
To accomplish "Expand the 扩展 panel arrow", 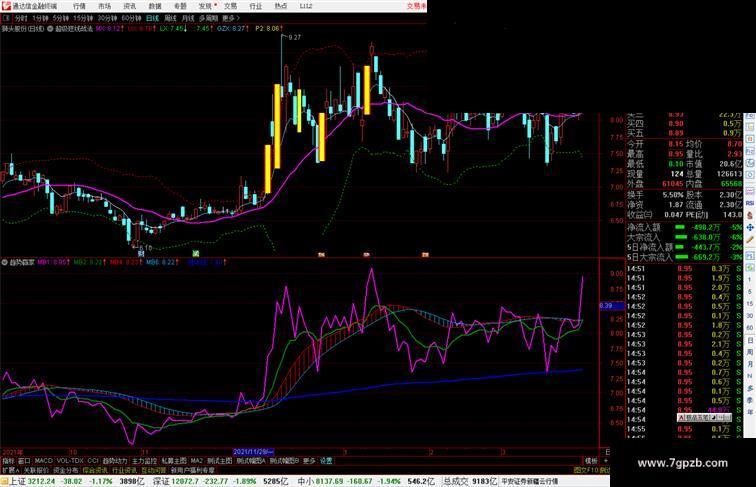I will click(x=11, y=470).
